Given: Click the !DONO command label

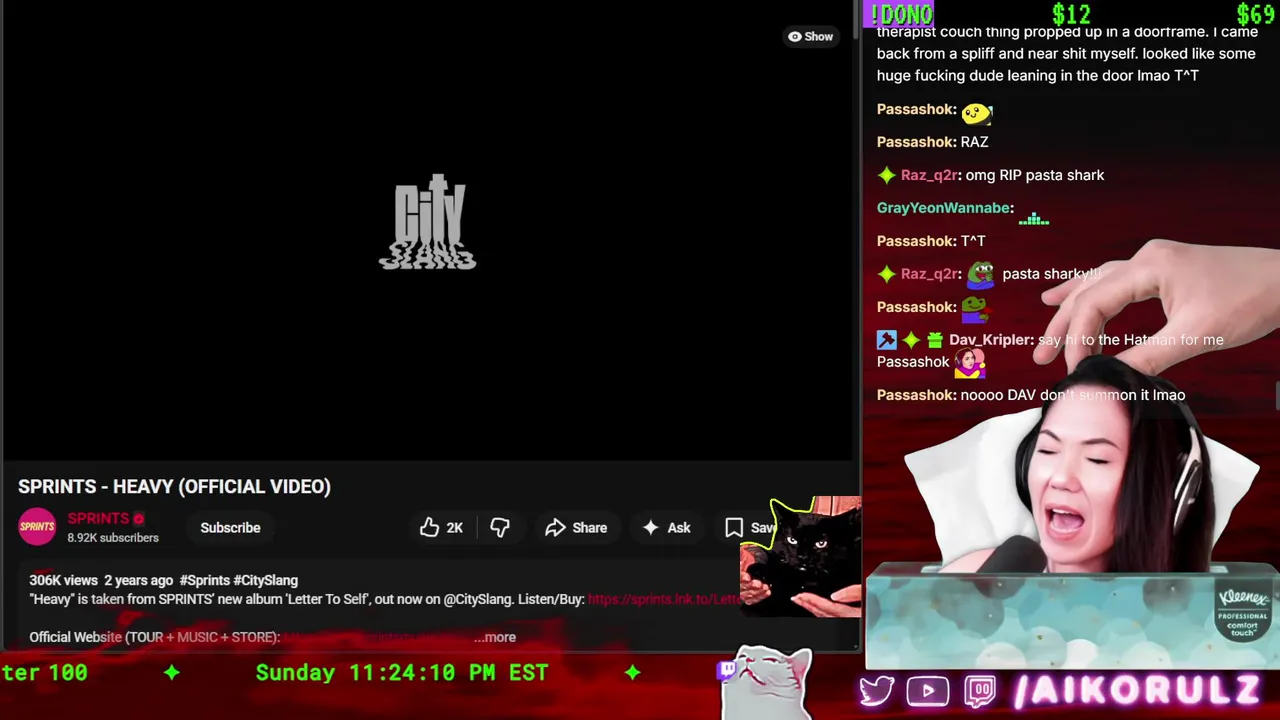Looking at the screenshot, I should pyautogui.click(x=901, y=13).
